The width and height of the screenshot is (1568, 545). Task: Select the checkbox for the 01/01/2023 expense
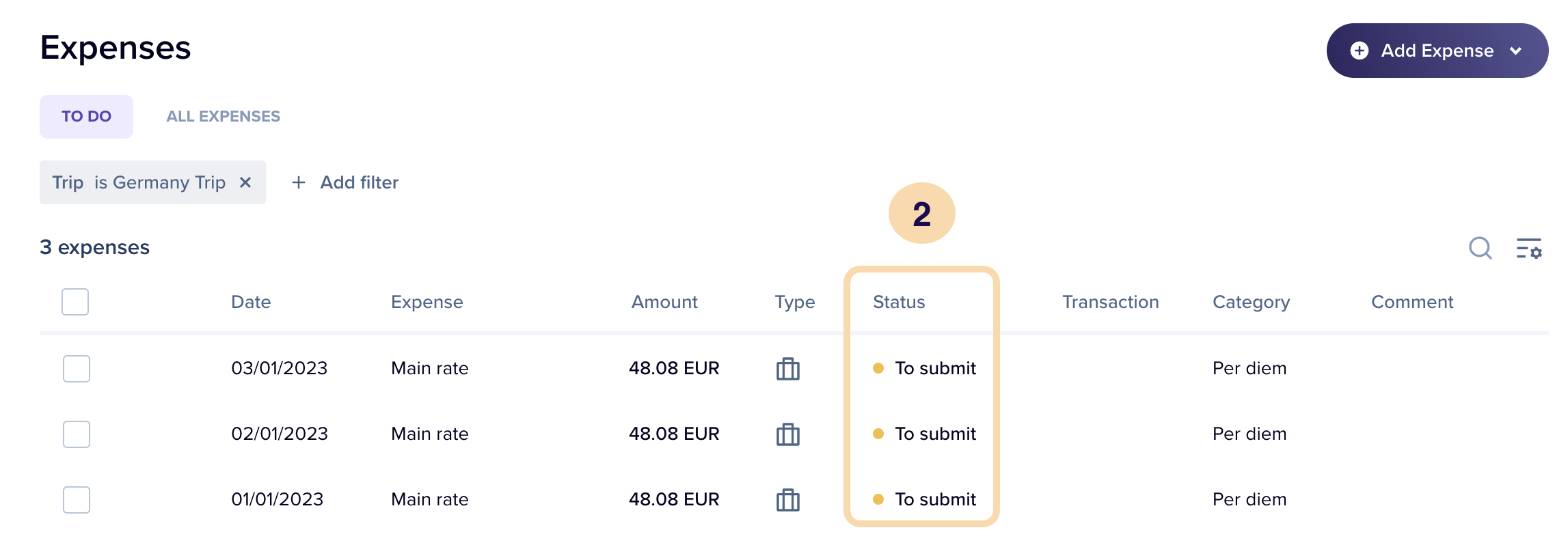pyautogui.click(x=77, y=500)
